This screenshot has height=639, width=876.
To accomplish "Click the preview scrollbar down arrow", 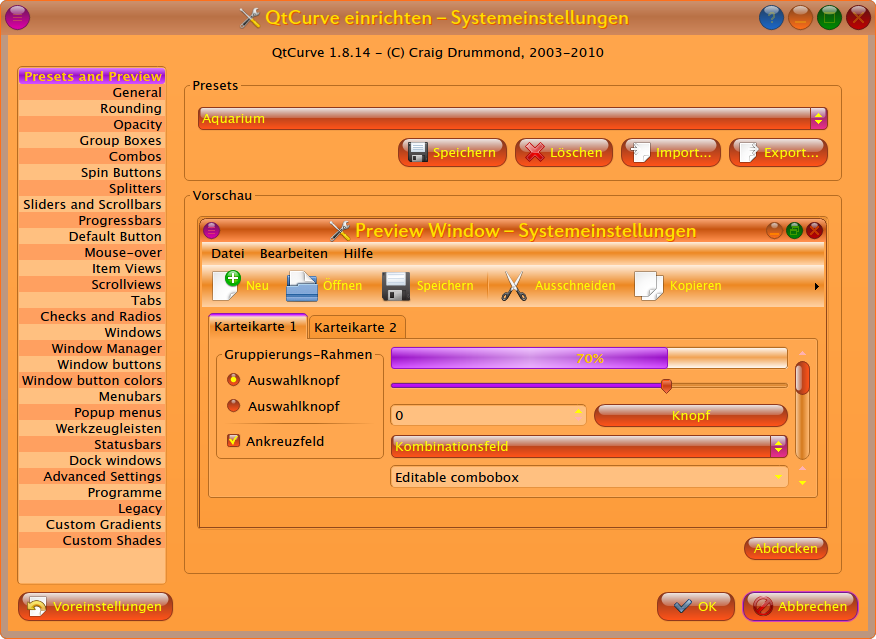I will pyautogui.click(x=802, y=483).
